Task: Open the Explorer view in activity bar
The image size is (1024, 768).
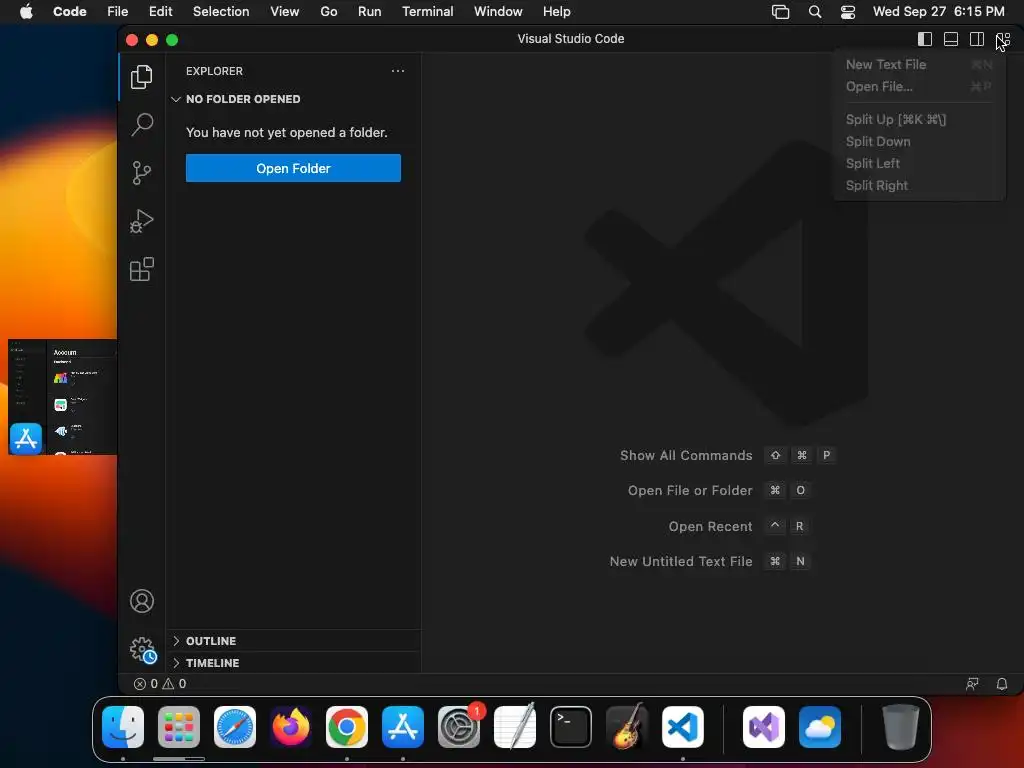Action: click(142, 77)
